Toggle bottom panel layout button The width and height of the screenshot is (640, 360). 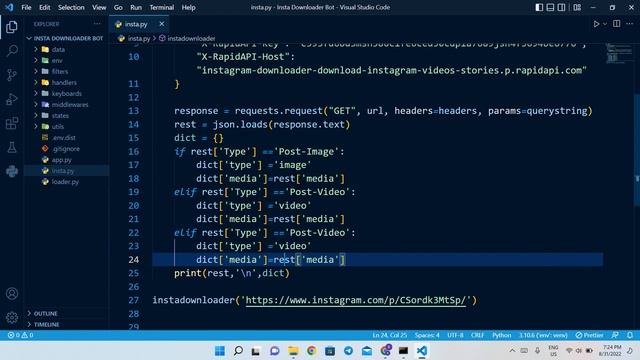point(550,7)
